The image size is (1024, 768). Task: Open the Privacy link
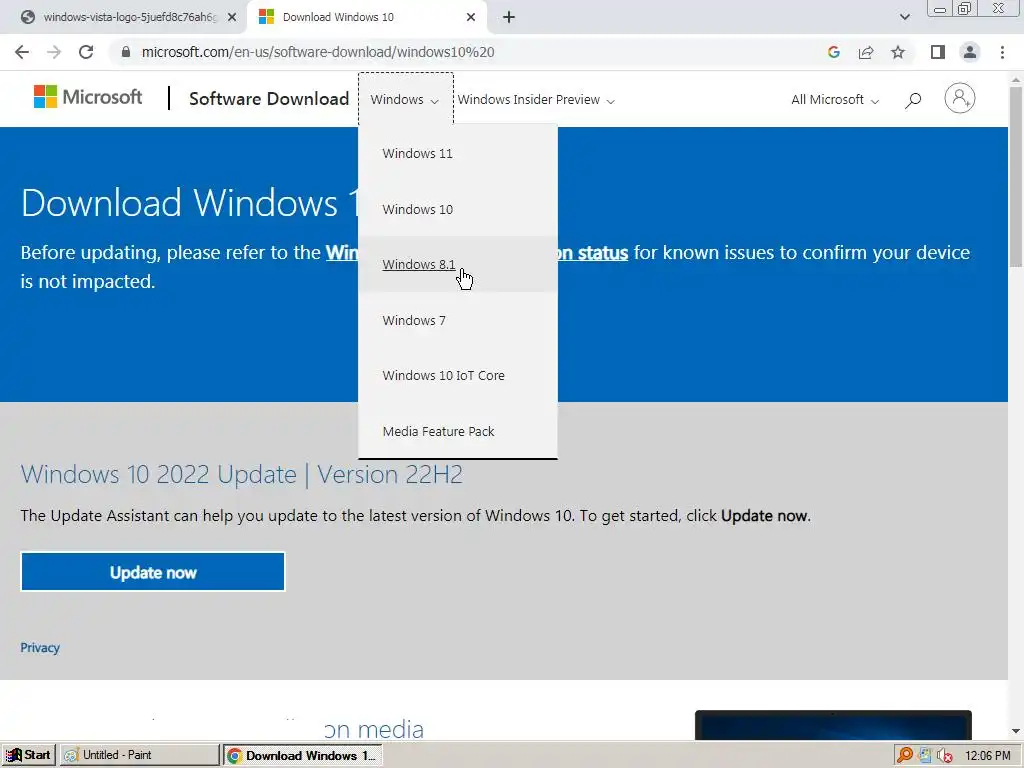click(40, 648)
